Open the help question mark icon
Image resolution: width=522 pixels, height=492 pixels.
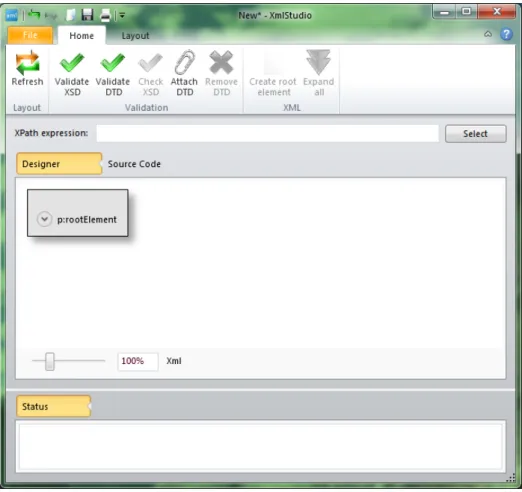click(506, 34)
